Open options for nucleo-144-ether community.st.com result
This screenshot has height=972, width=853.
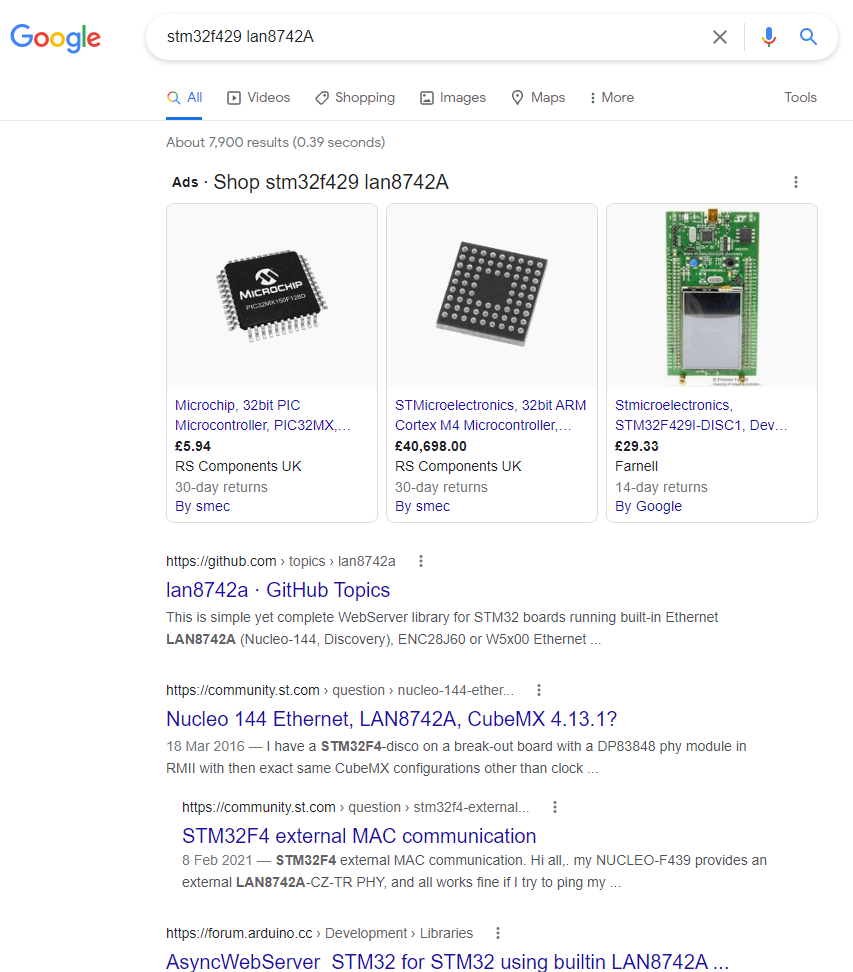click(539, 690)
